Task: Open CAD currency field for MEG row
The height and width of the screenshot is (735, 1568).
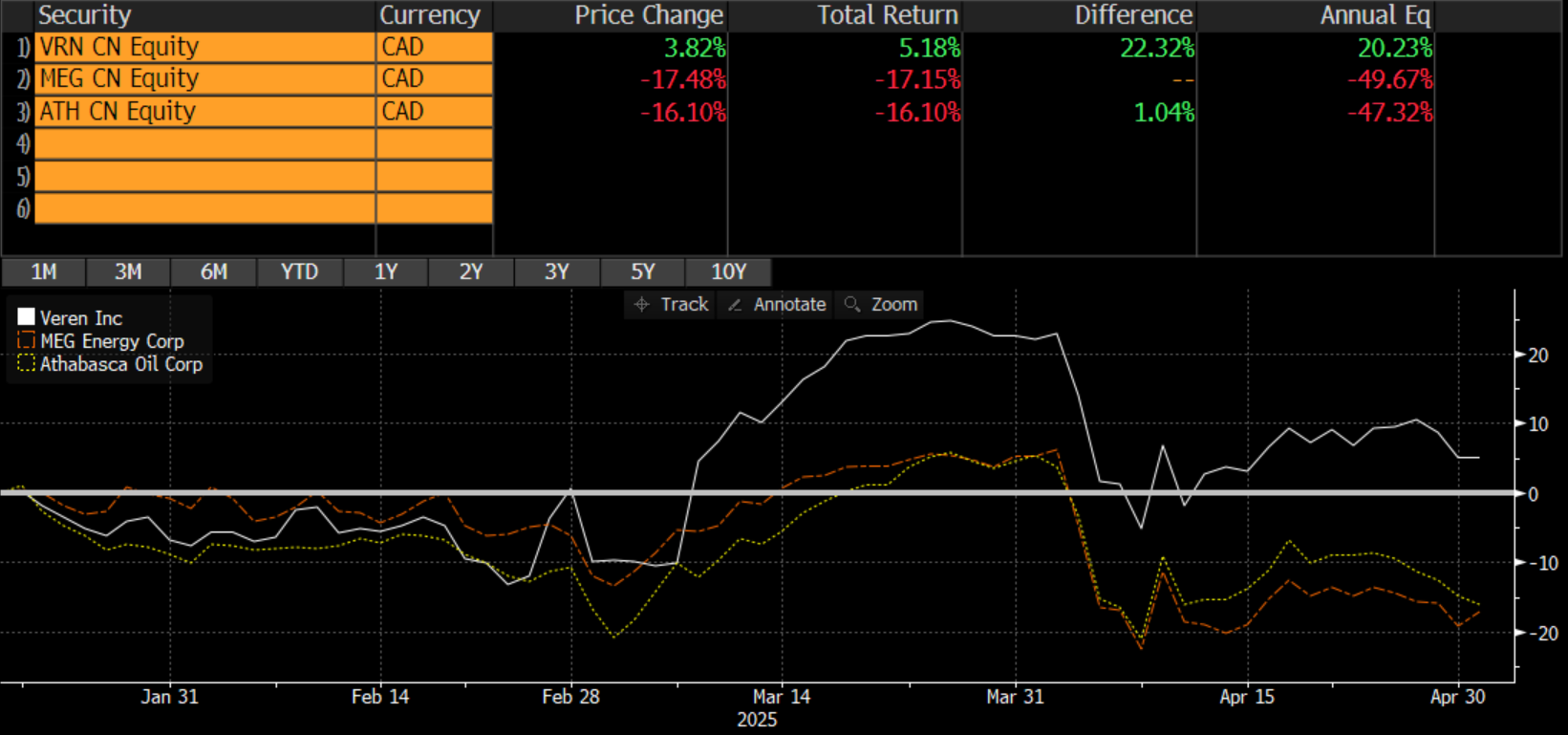Action: click(435, 79)
